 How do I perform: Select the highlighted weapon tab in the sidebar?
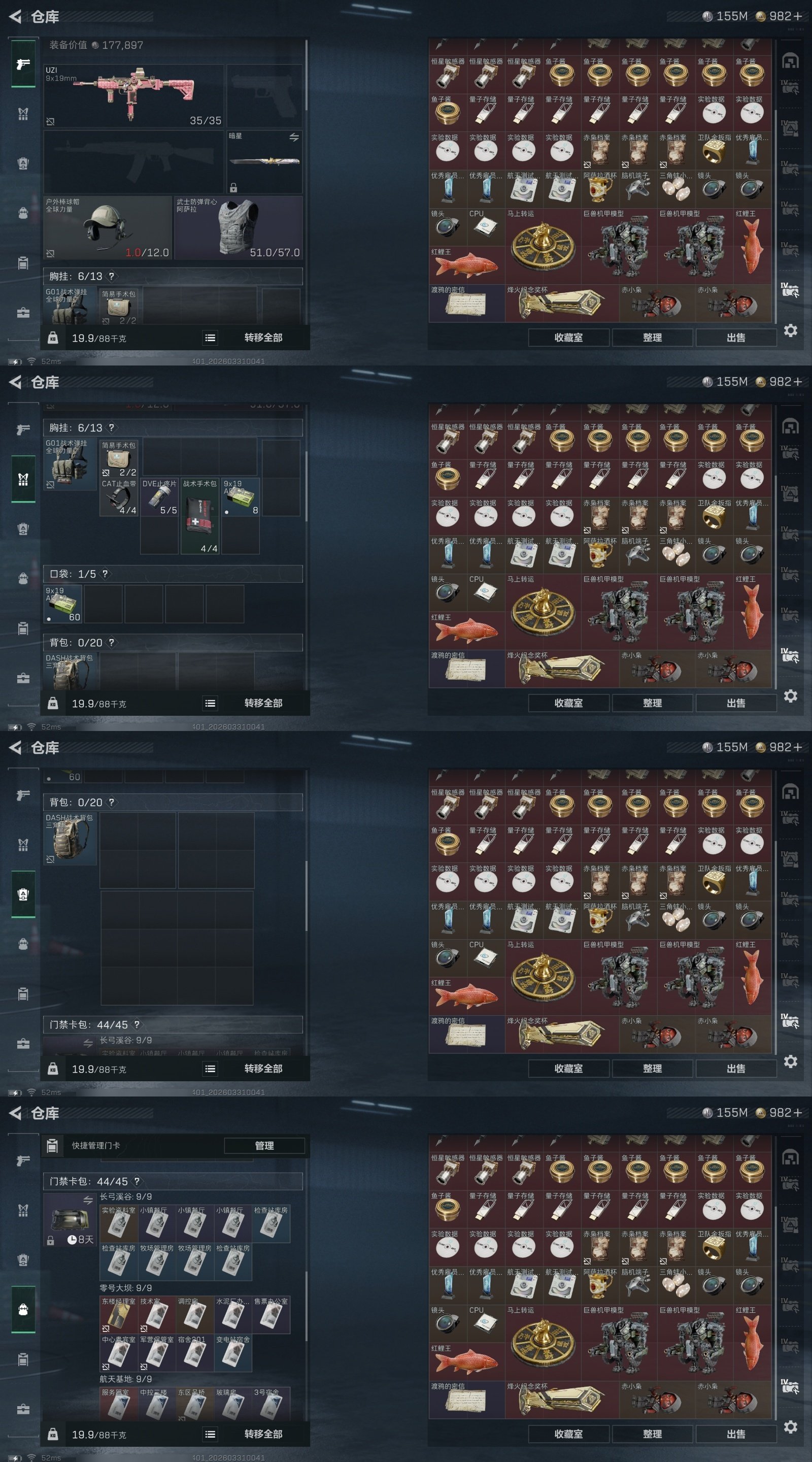[x=23, y=63]
